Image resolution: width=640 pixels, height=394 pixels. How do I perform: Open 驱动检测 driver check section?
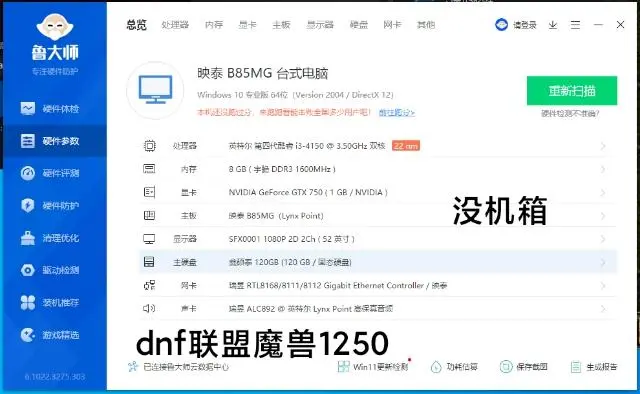(50, 270)
